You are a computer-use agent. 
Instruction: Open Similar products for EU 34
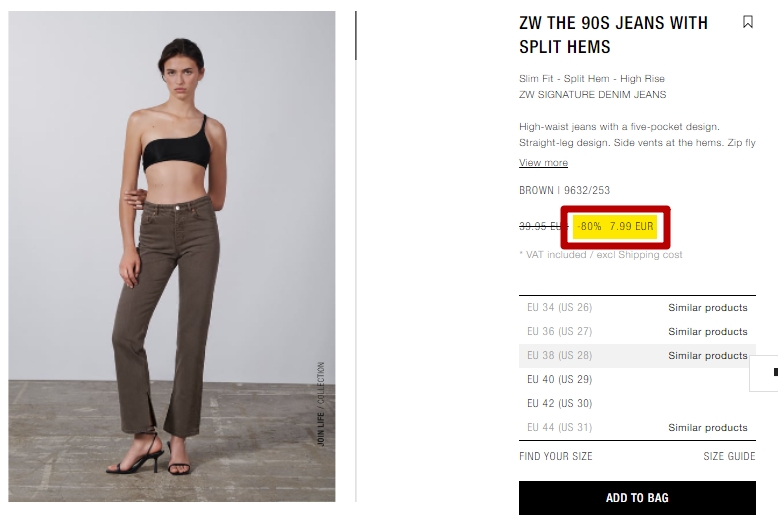tap(708, 308)
